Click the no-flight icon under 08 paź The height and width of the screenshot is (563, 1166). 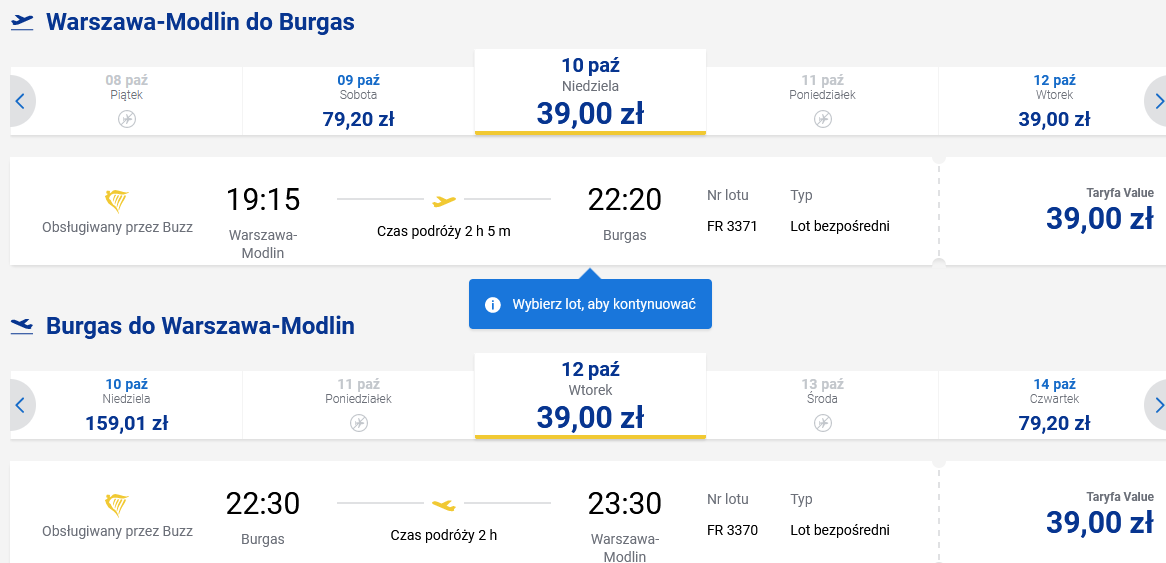coord(127,119)
